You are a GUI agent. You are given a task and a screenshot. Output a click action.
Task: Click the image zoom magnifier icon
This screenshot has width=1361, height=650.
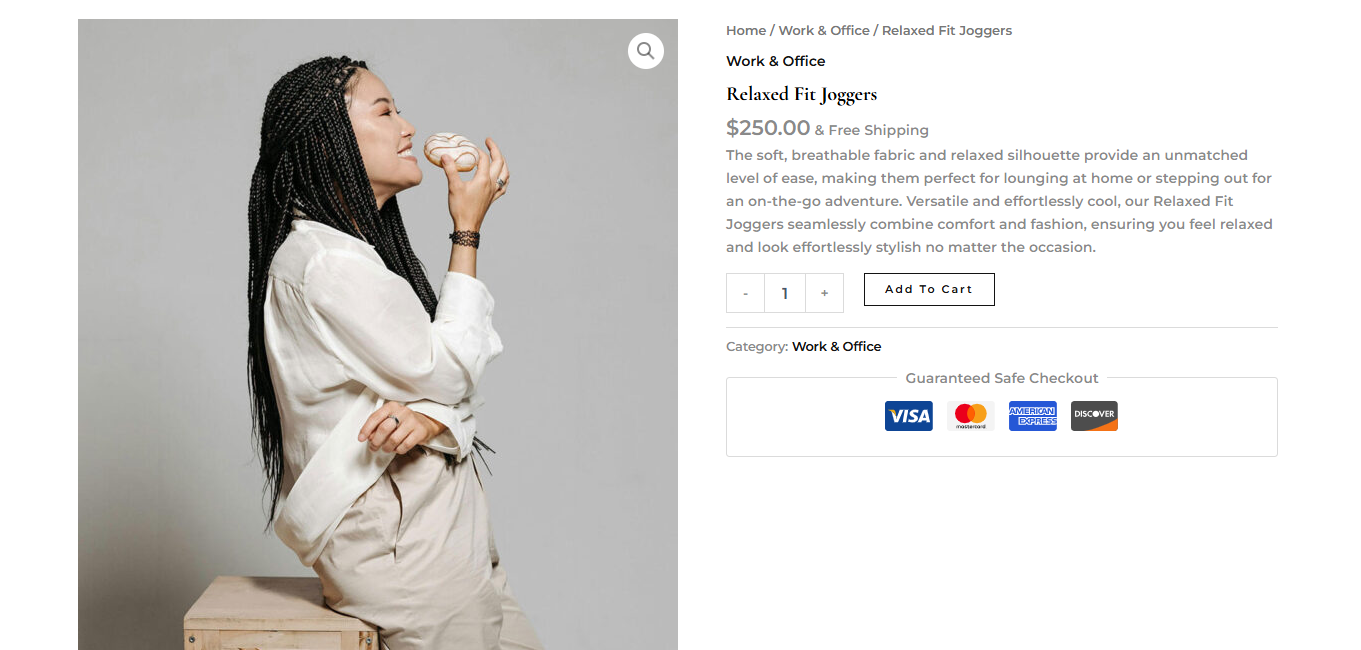click(645, 50)
